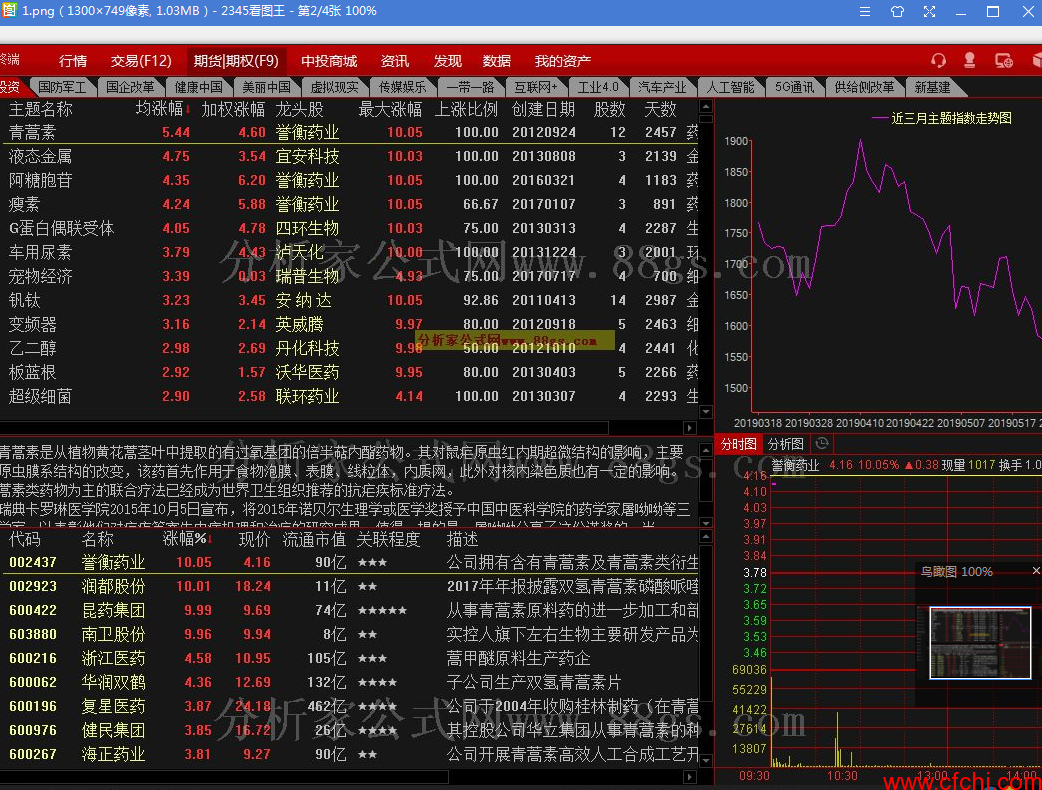Sort stocks by 流通市值 column header

314,539
